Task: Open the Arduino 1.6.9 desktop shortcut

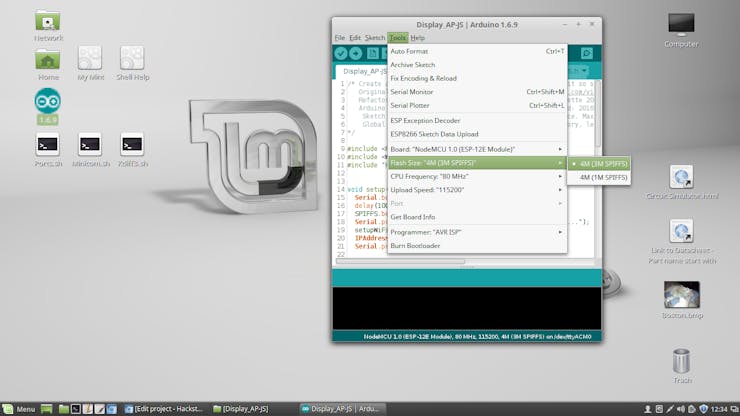Action: 47,105
